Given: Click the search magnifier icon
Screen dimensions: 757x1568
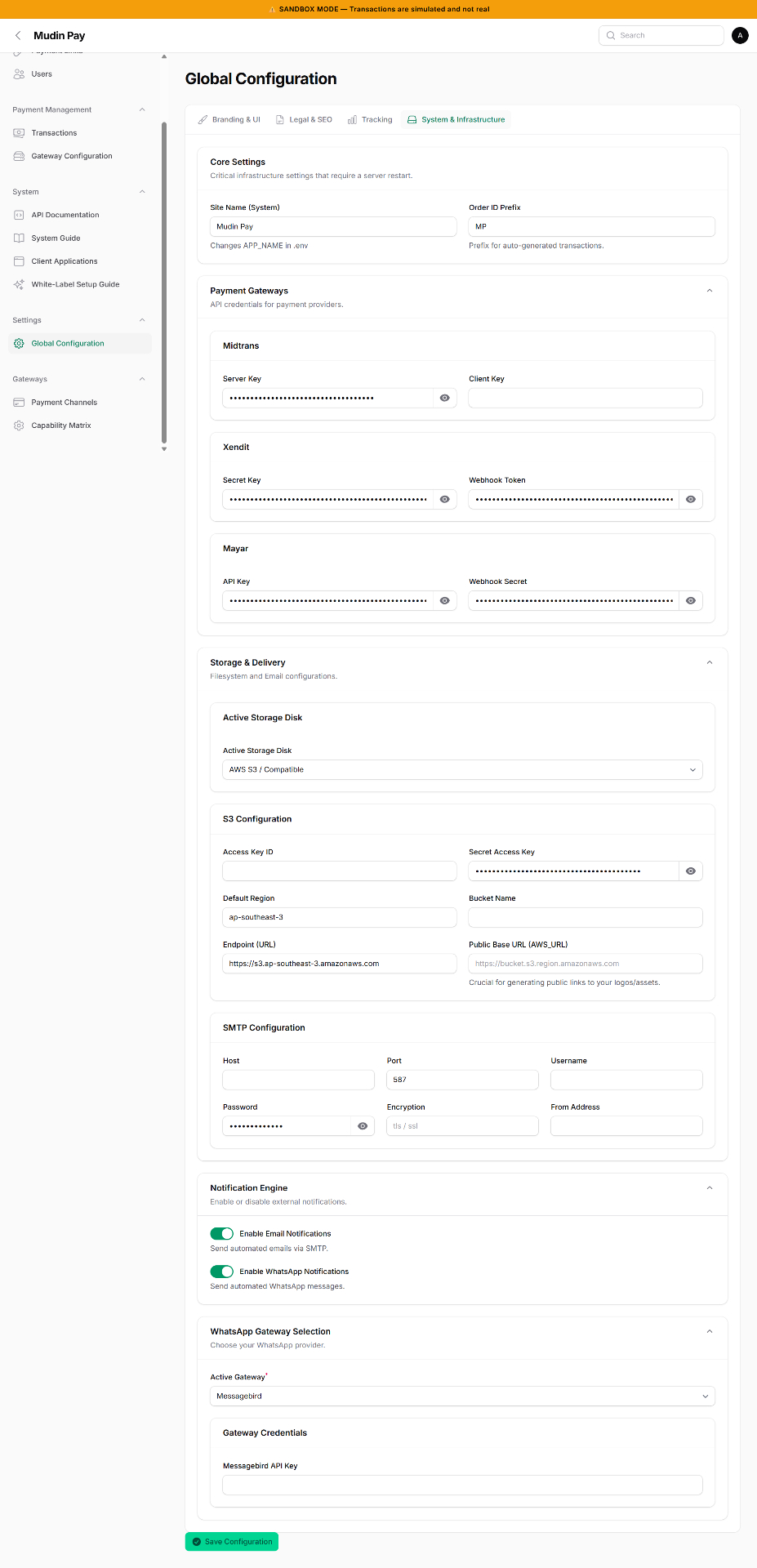Looking at the screenshot, I should pos(611,35).
